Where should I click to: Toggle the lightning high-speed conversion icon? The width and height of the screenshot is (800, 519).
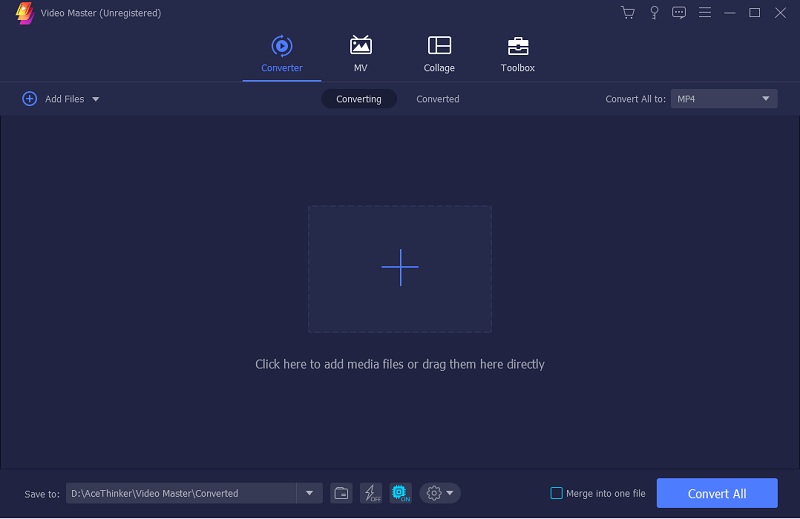coord(371,493)
